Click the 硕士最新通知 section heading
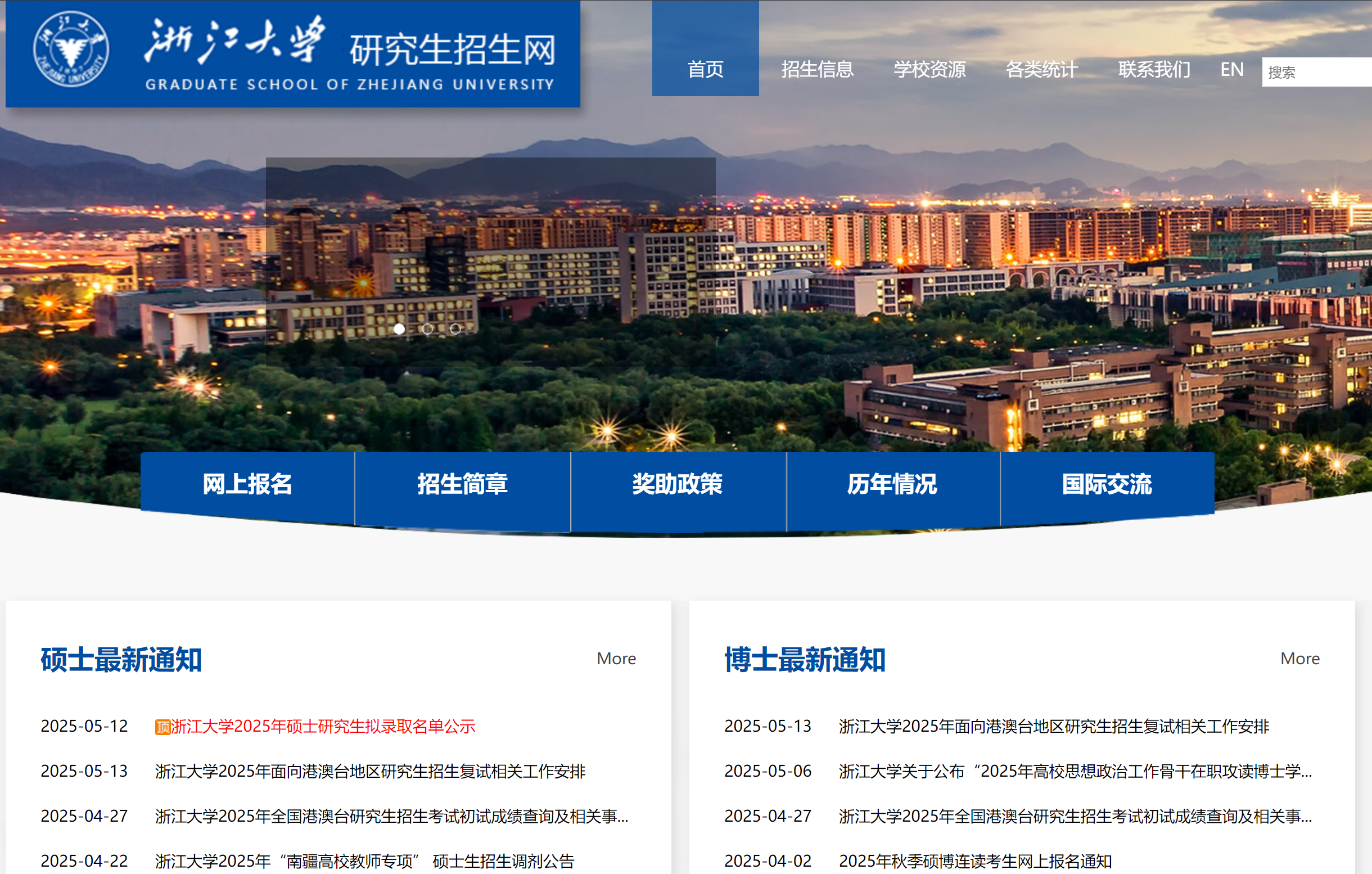The width and height of the screenshot is (1372, 874). tap(121, 660)
